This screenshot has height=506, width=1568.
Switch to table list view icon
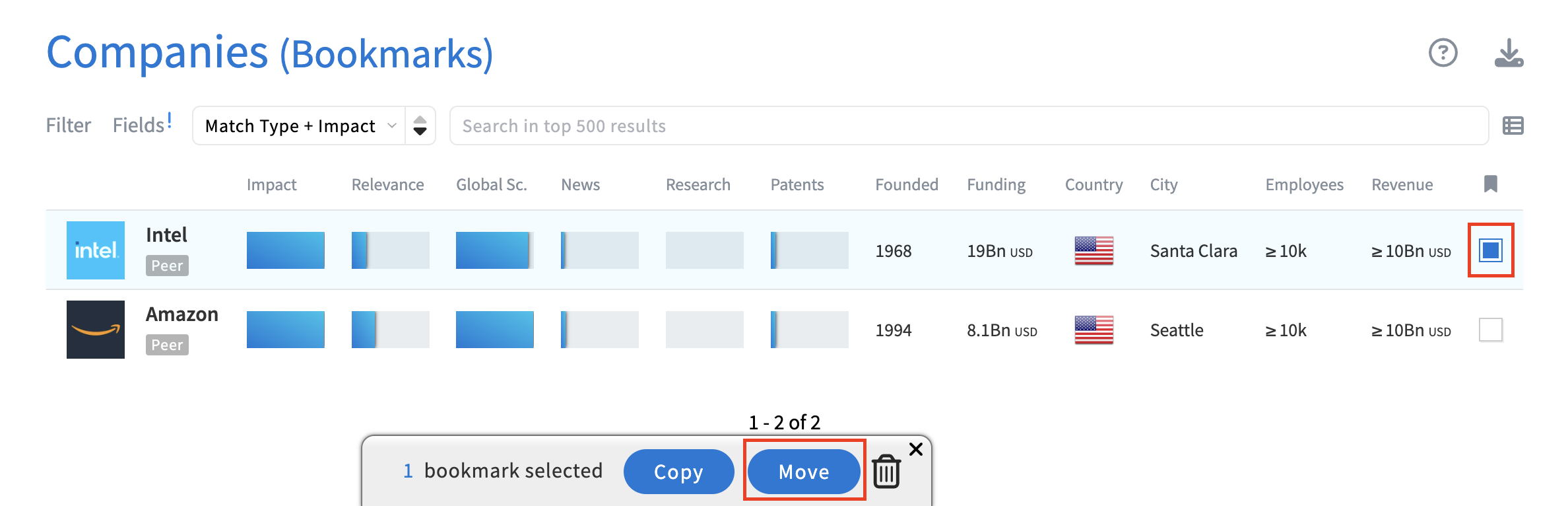pyautogui.click(x=1513, y=126)
